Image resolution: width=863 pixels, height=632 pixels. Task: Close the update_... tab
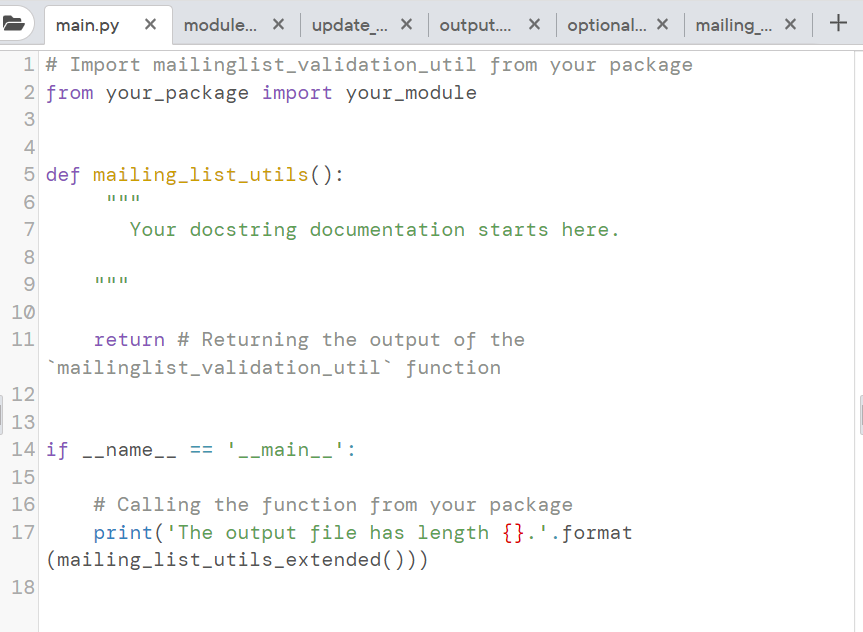406,24
